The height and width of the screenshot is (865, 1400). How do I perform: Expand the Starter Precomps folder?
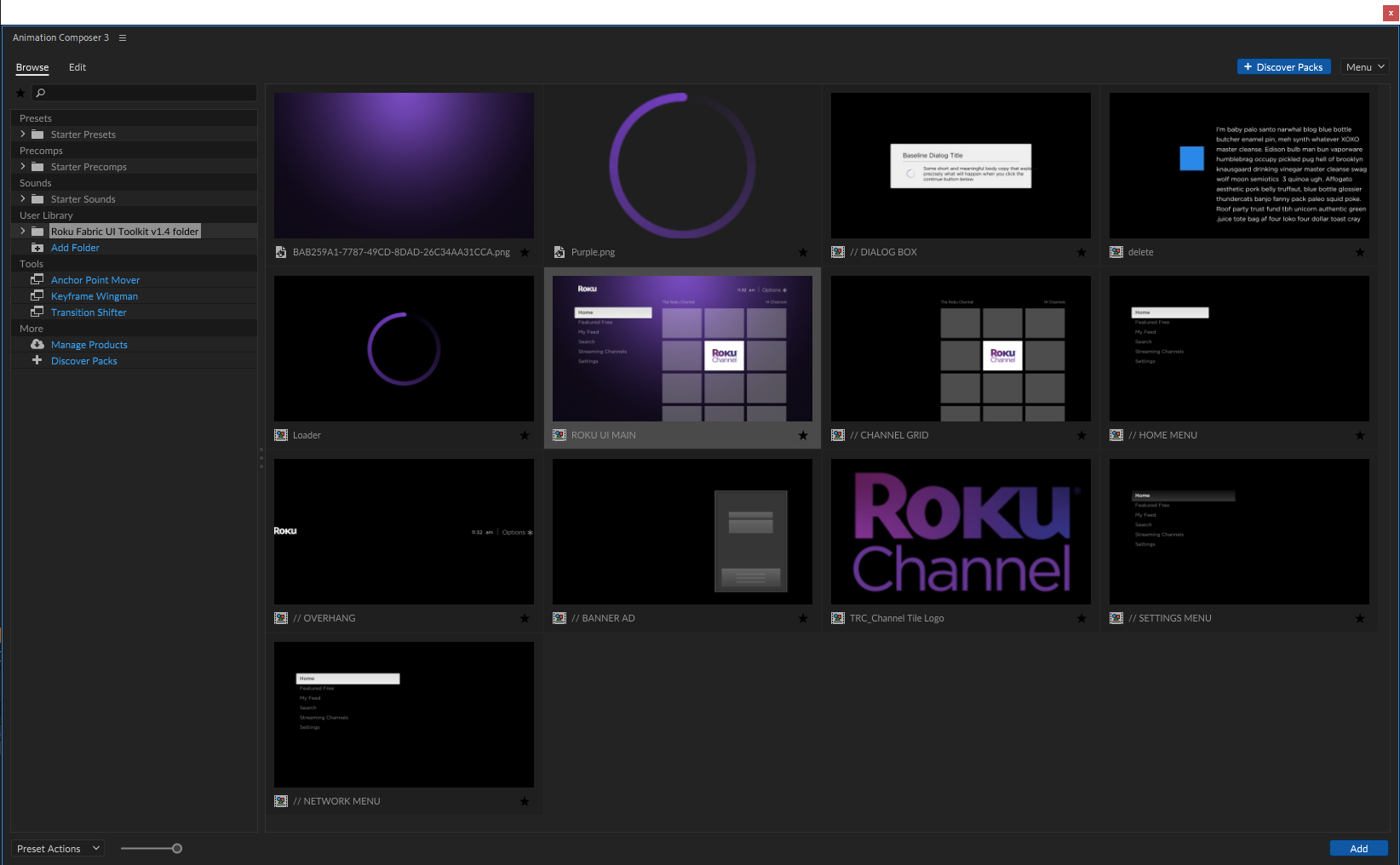click(x=23, y=166)
